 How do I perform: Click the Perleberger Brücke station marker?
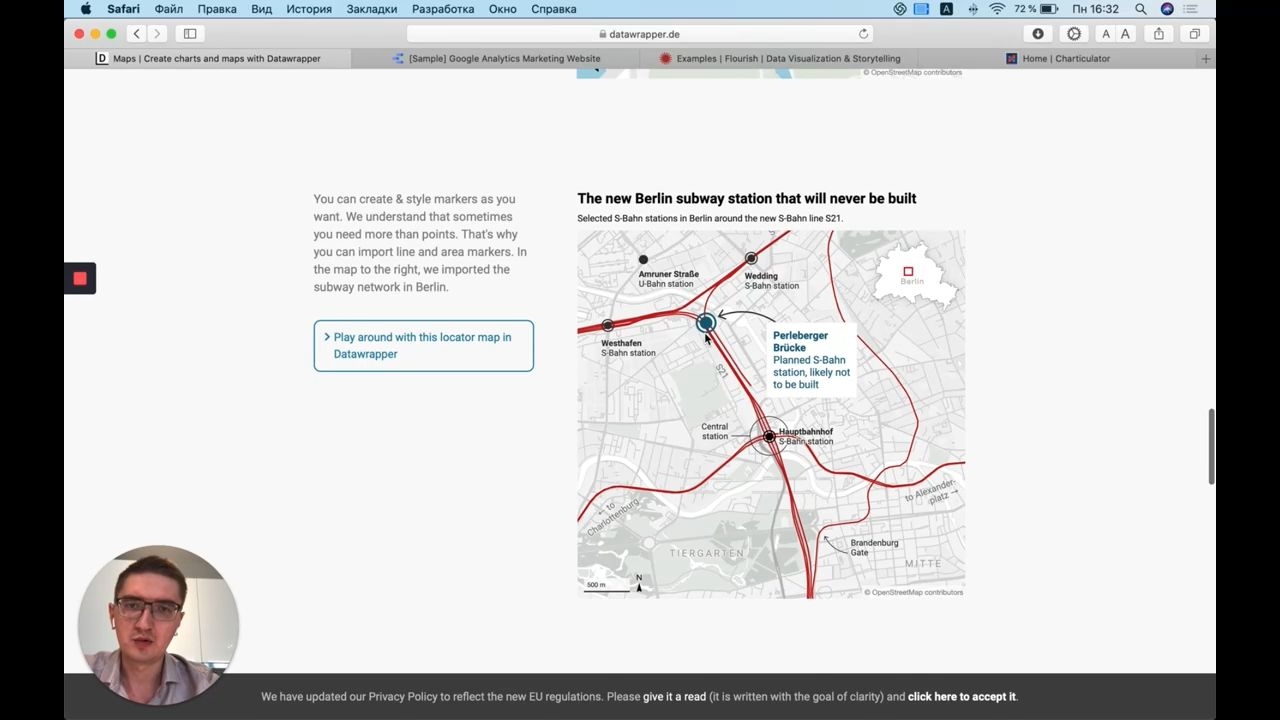tap(706, 322)
